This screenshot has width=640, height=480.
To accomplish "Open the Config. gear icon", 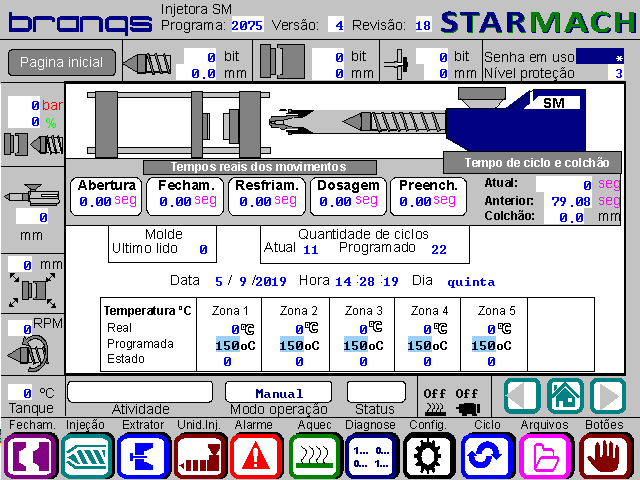I will coord(429,456).
